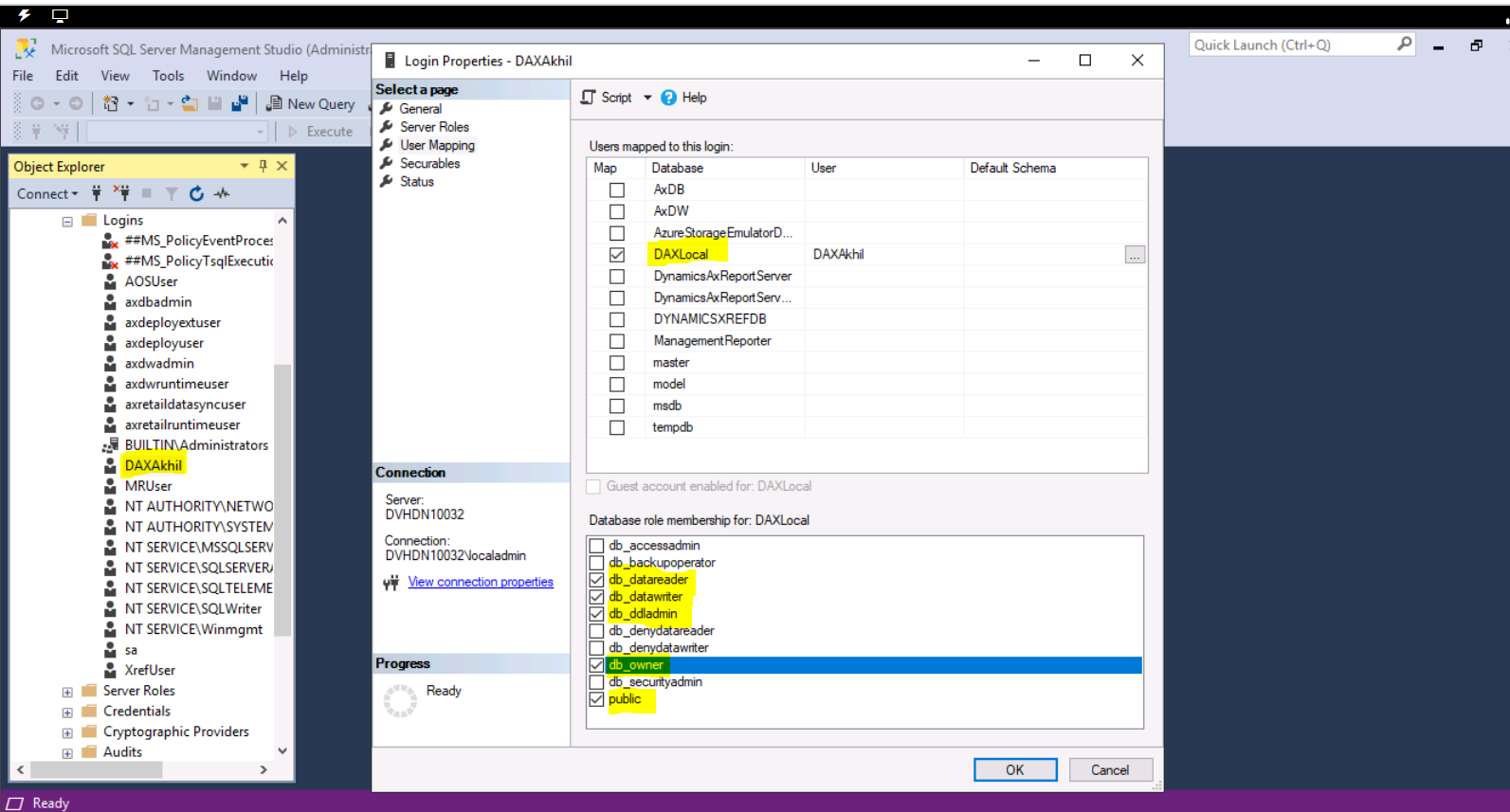This screenshot has height=812, width=1510.
Task: Check the master database map checkbox
Action: tap(617, 363)
